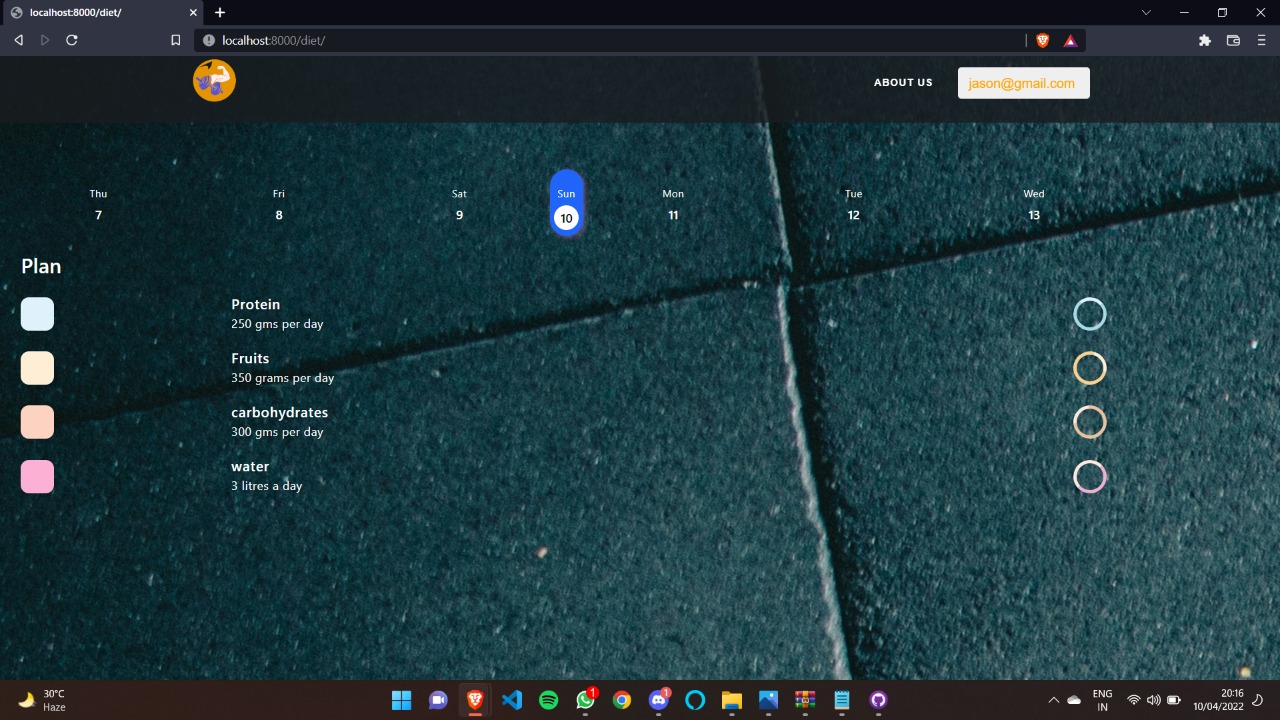Open Visual Studio Code from the taskbar
1280x720 pixels.
511,700
